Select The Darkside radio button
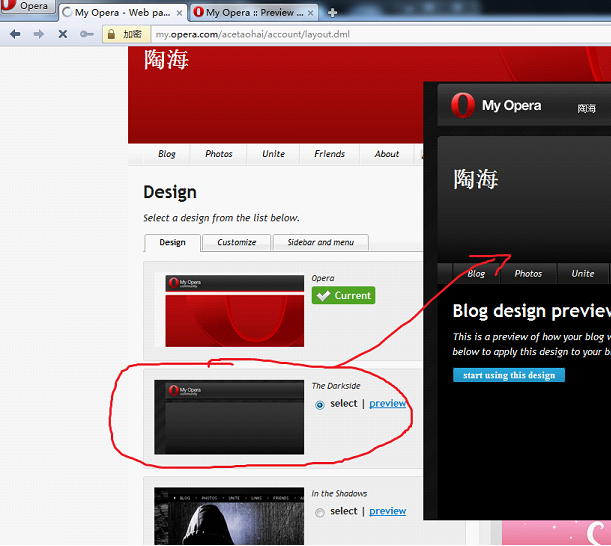This screenshot has height=546, width=611. (x=320, y=405)
